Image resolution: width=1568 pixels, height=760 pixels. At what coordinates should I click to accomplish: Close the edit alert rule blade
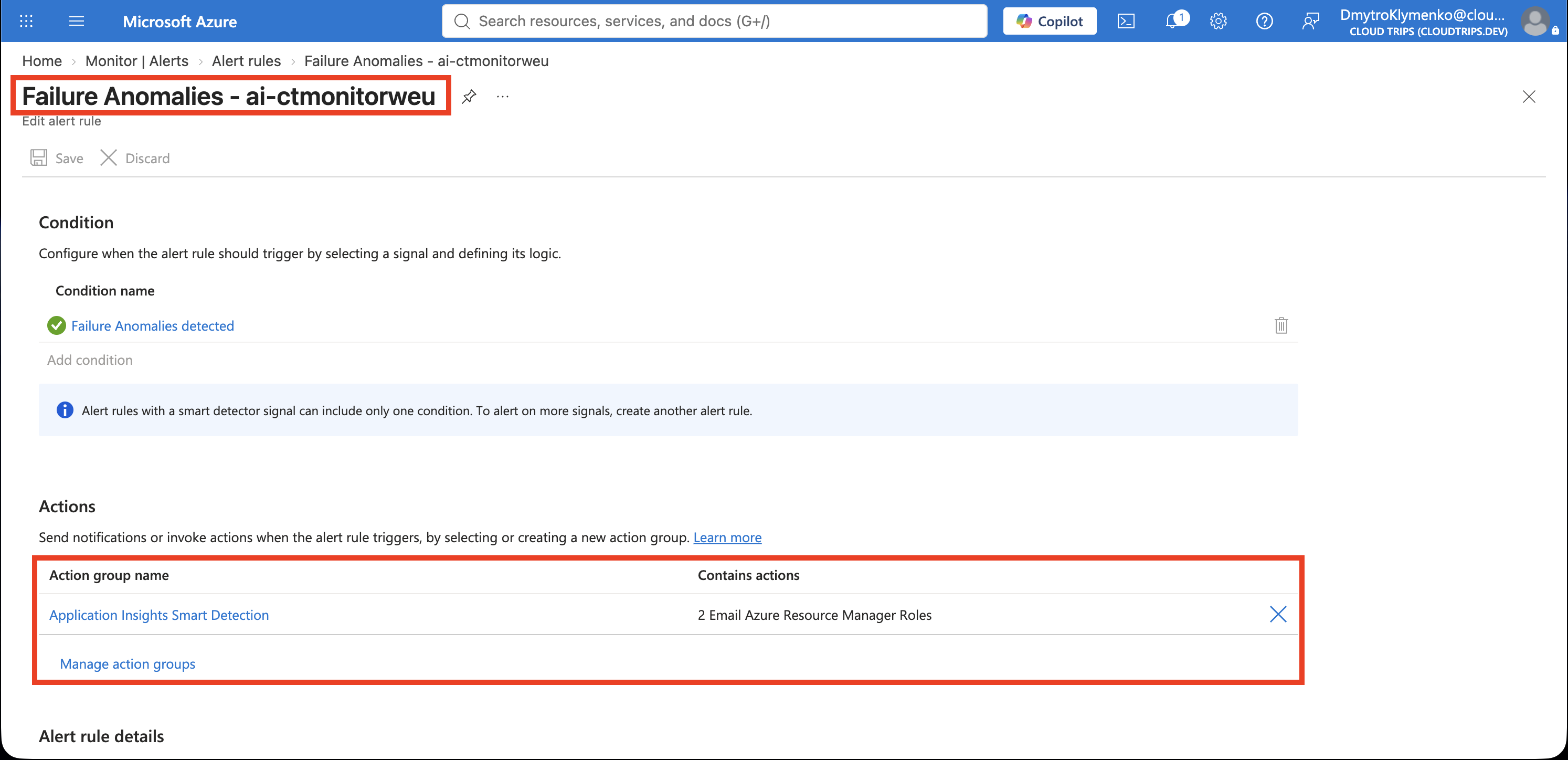click(x=1529, y=96)
